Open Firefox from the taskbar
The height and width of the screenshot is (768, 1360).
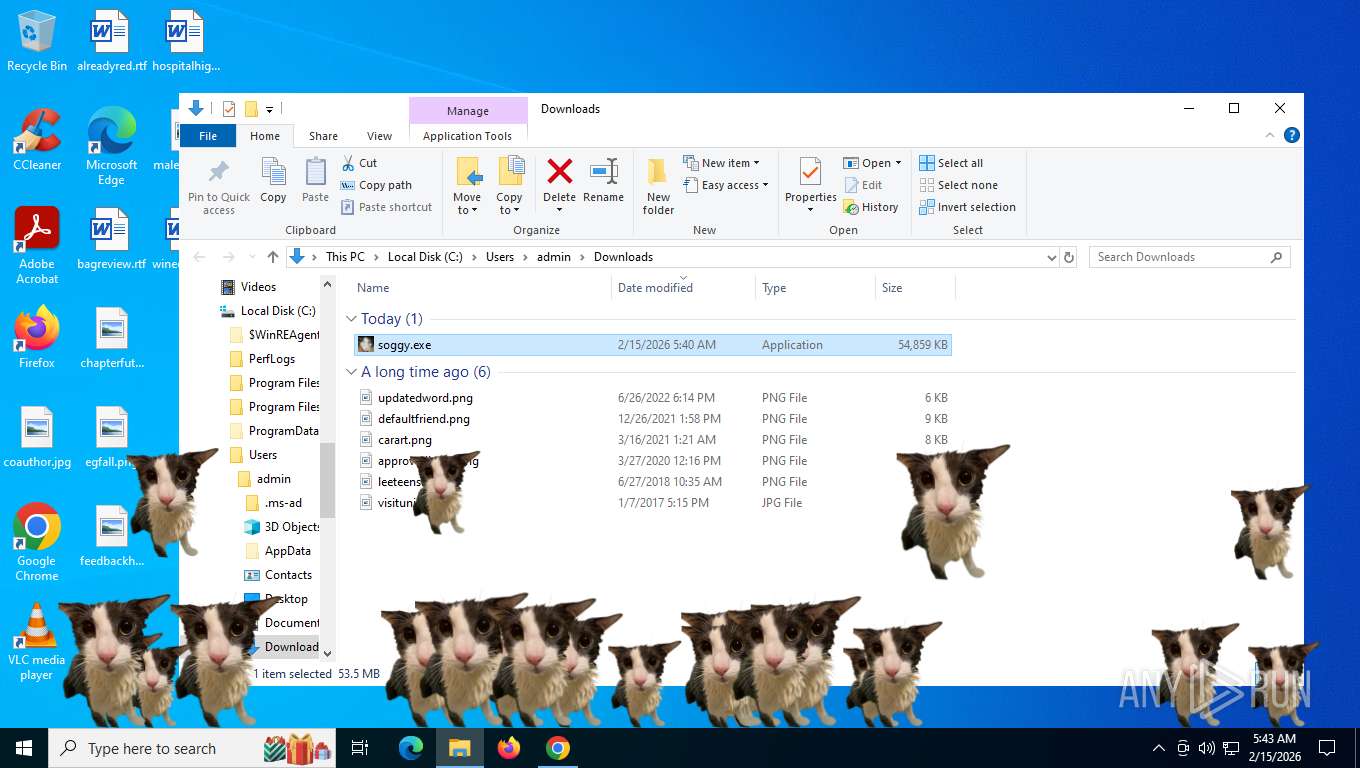[x=509, y=748]
